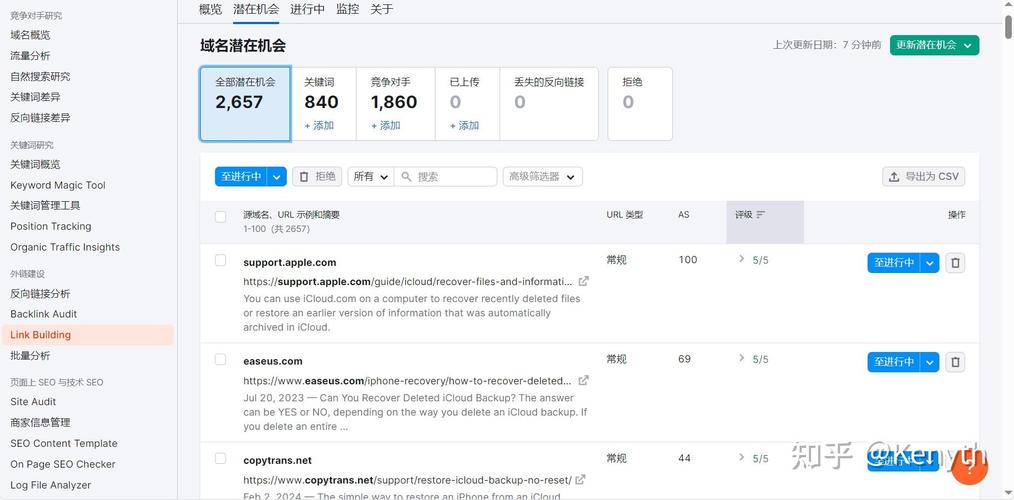1014x500 pixels.
Task: Move easeus.com 至进行中
Action: pyautogui.click(x=894, y=362)
